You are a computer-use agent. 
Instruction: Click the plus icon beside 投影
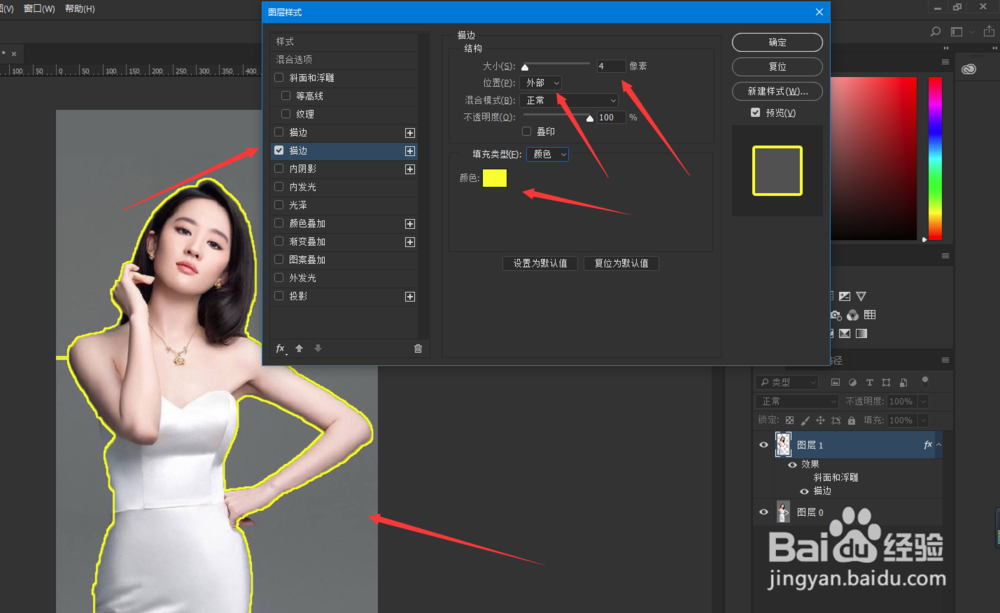[x=410, y=297]
